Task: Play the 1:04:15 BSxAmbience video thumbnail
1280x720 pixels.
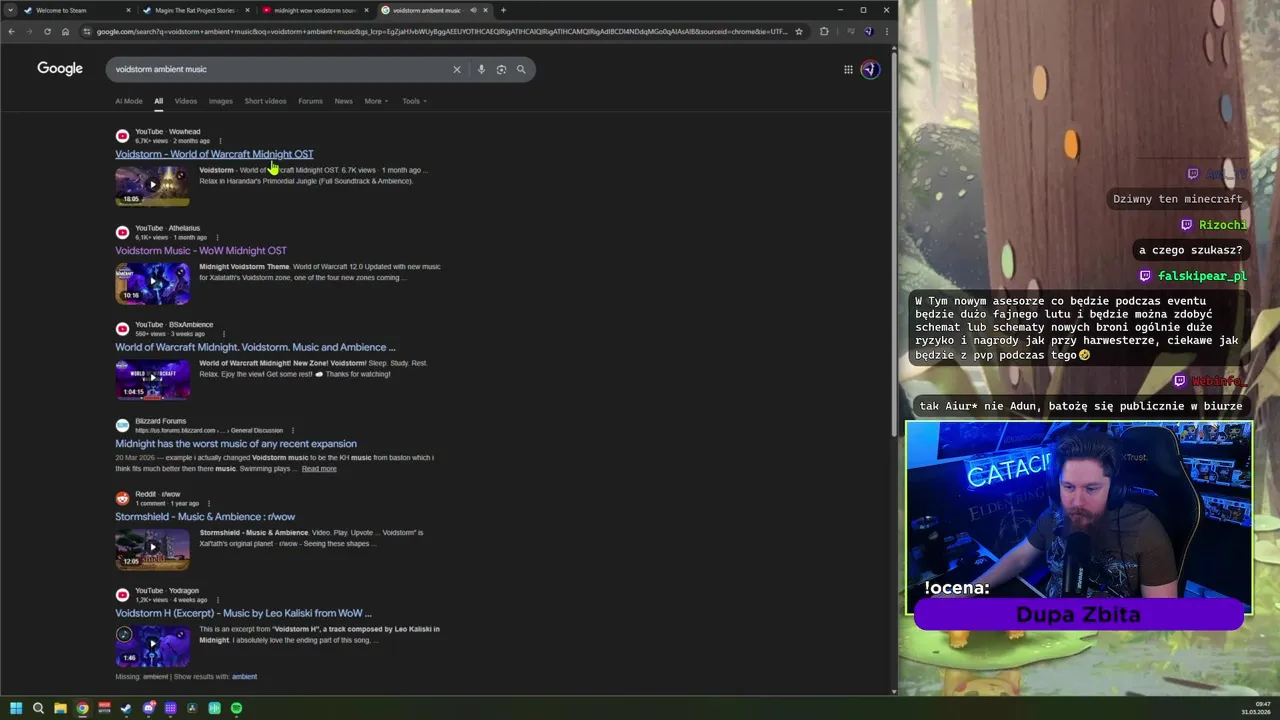Action: click(152, 378)
